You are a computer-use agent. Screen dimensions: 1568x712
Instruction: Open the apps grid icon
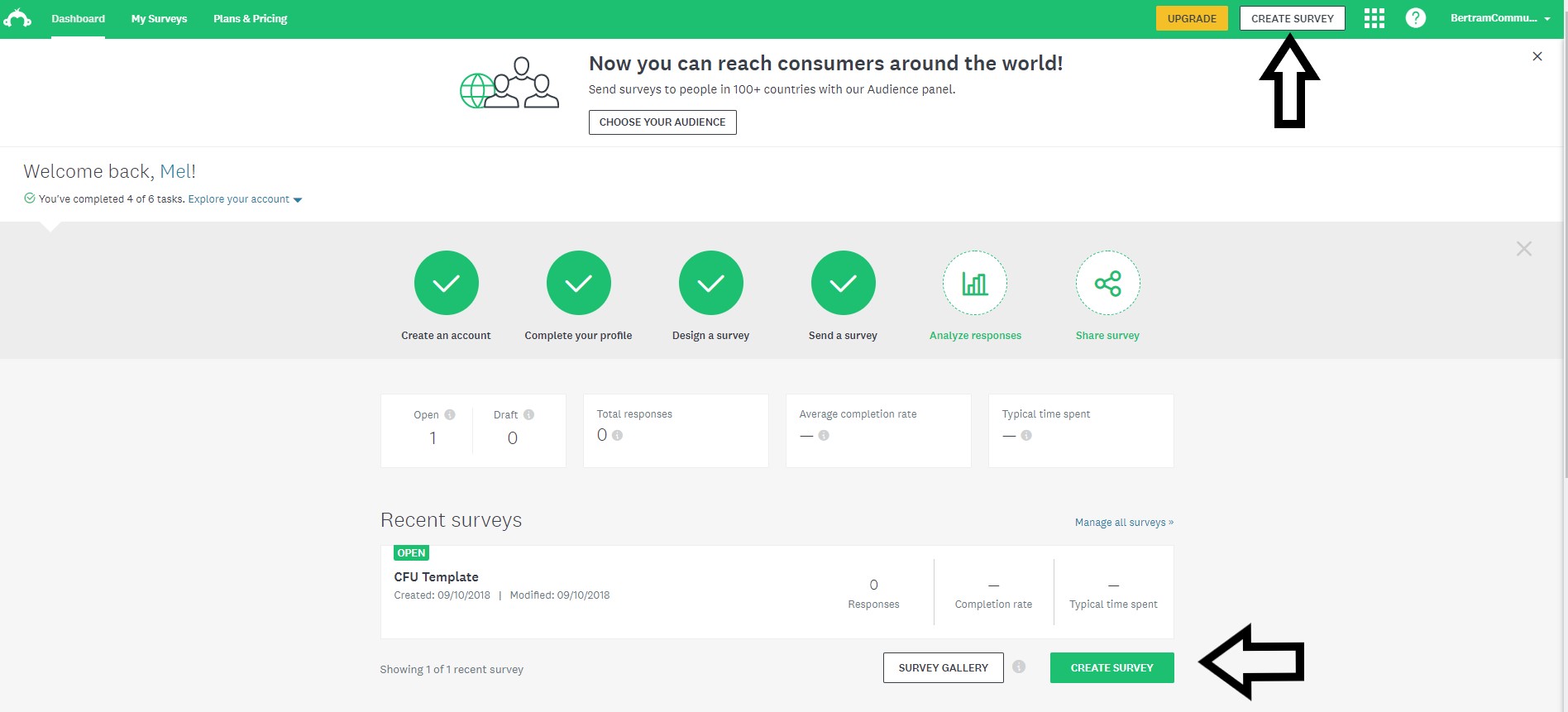pyautogui.click(x=1374, y=18)
